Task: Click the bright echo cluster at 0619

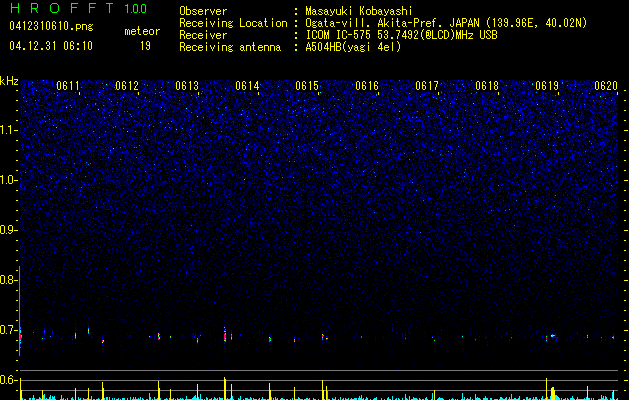Action: (x=554, y=335)
